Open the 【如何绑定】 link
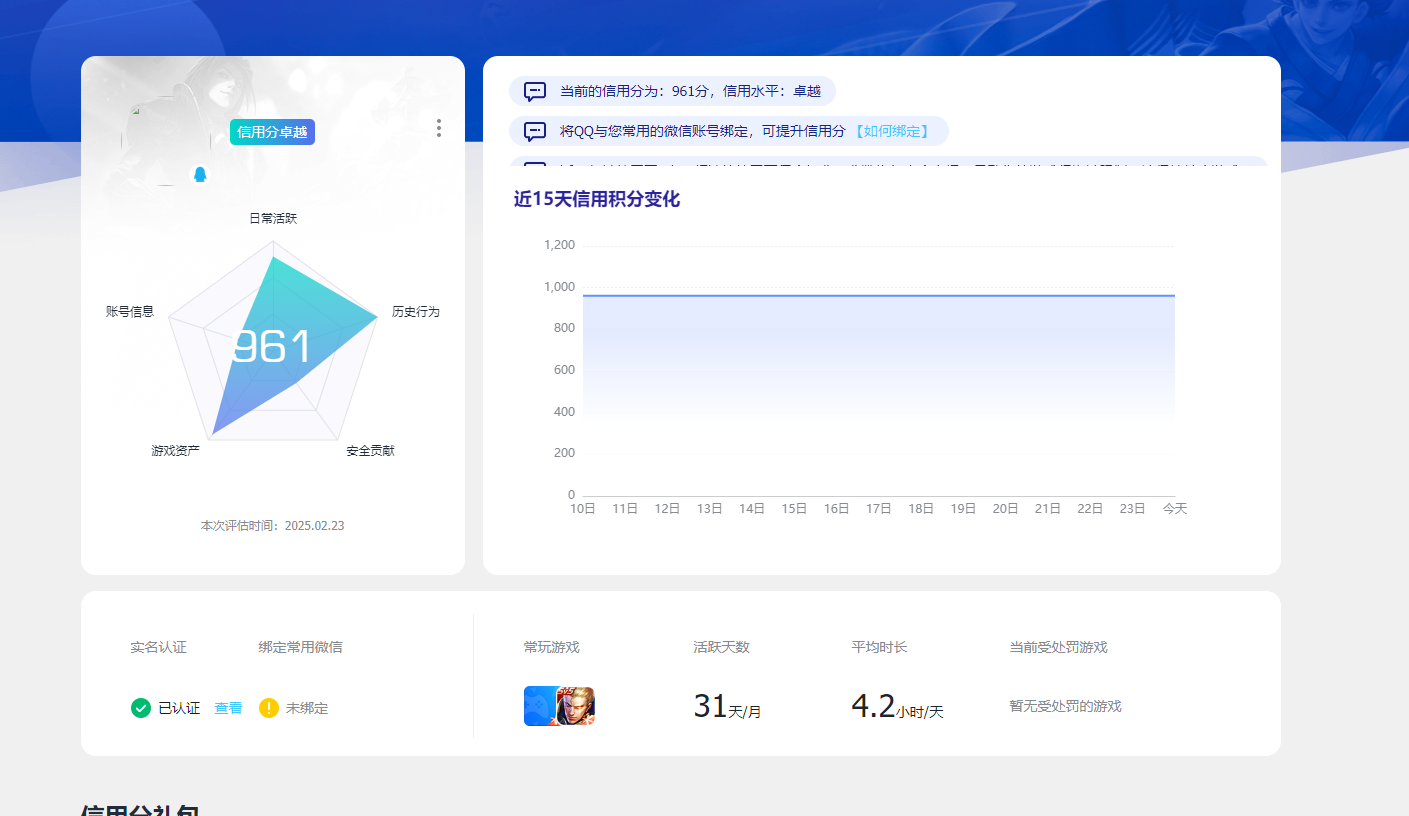 coord(891,131)
